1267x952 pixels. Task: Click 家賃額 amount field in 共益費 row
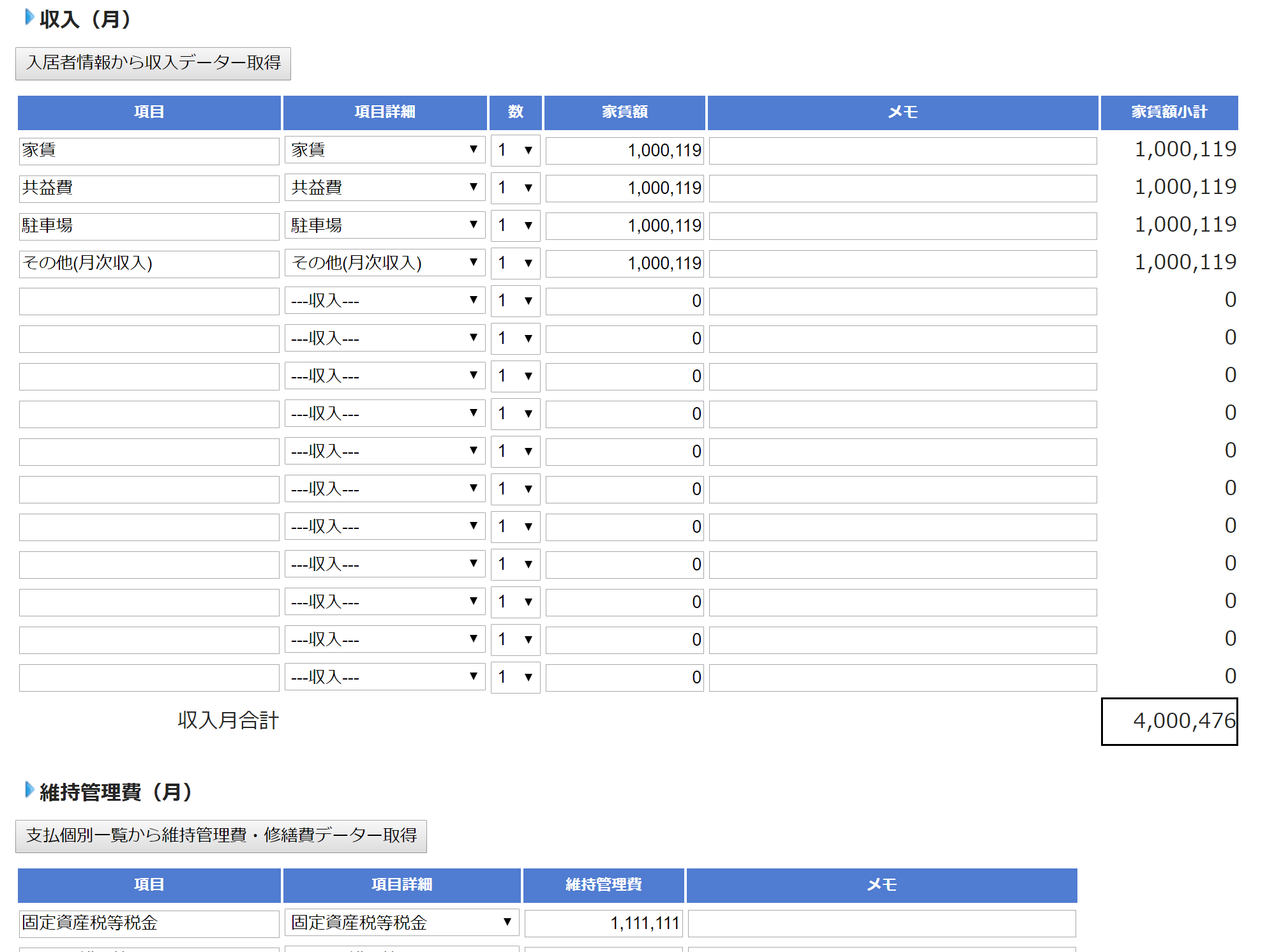click(624, 188)
